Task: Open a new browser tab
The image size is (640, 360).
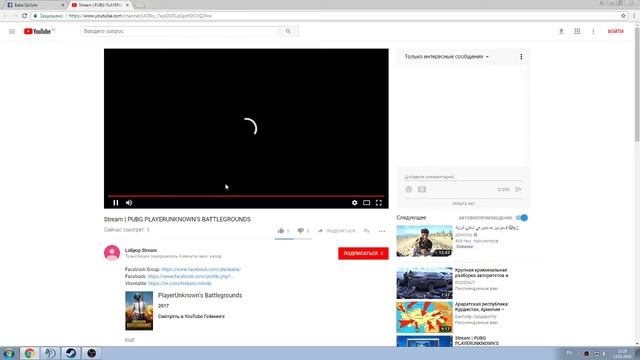Action: tap(140, 5)
